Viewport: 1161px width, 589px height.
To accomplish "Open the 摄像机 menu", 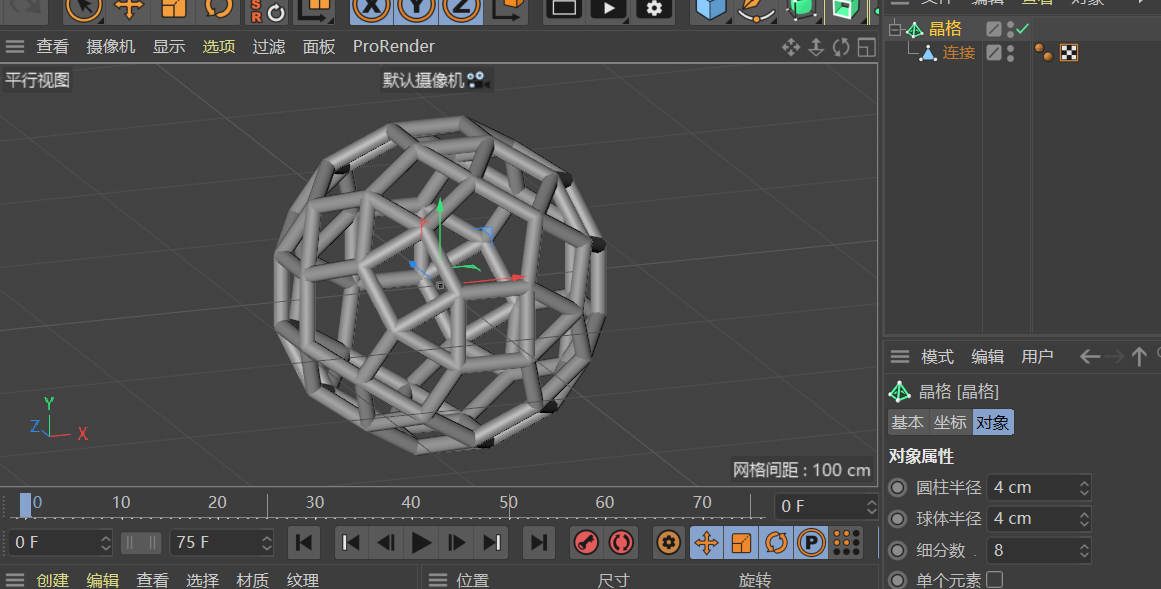I will (110, 47).
